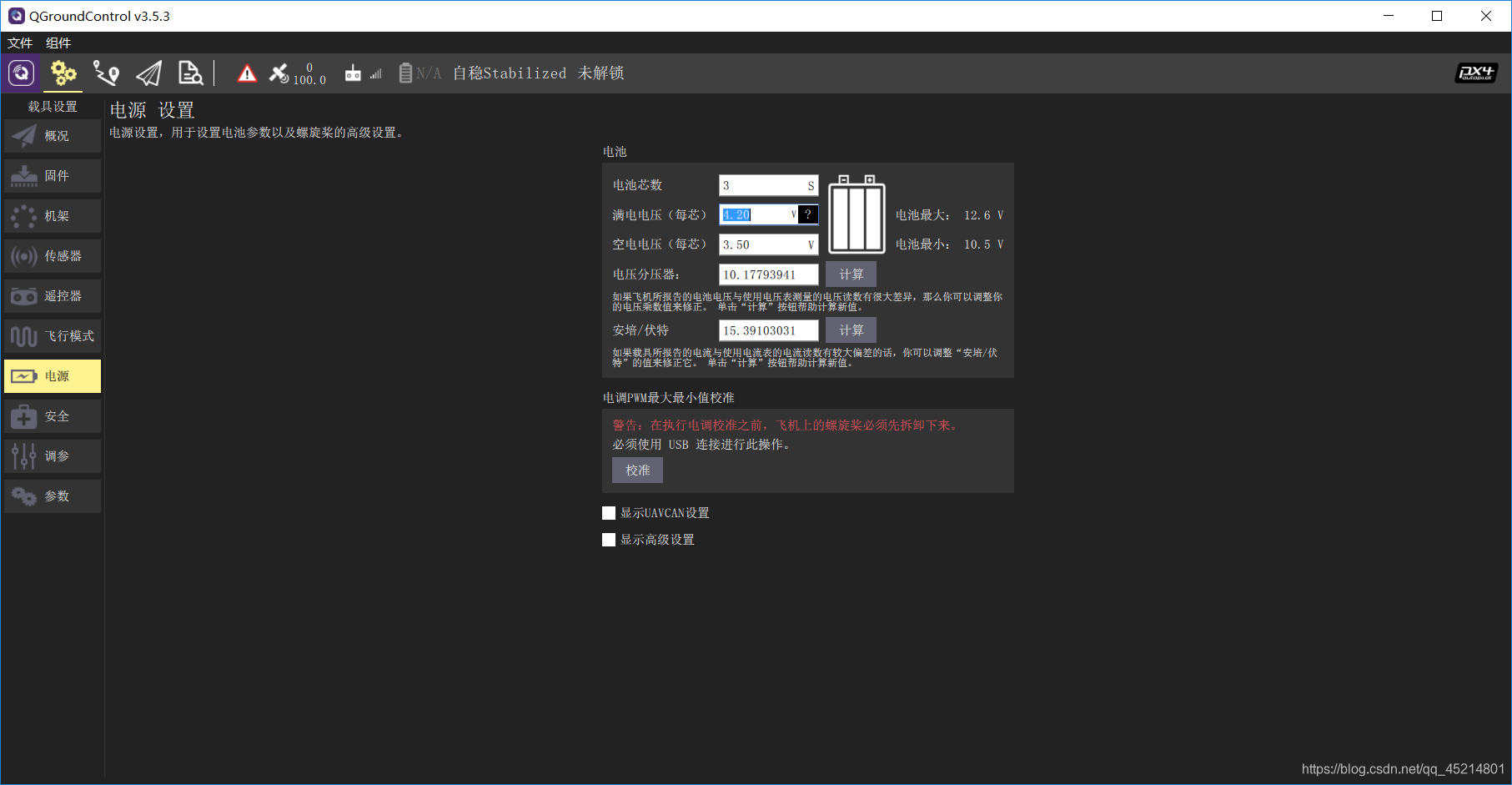Open the 概况 summary page
1512x785 pixels.
point(53,136)
